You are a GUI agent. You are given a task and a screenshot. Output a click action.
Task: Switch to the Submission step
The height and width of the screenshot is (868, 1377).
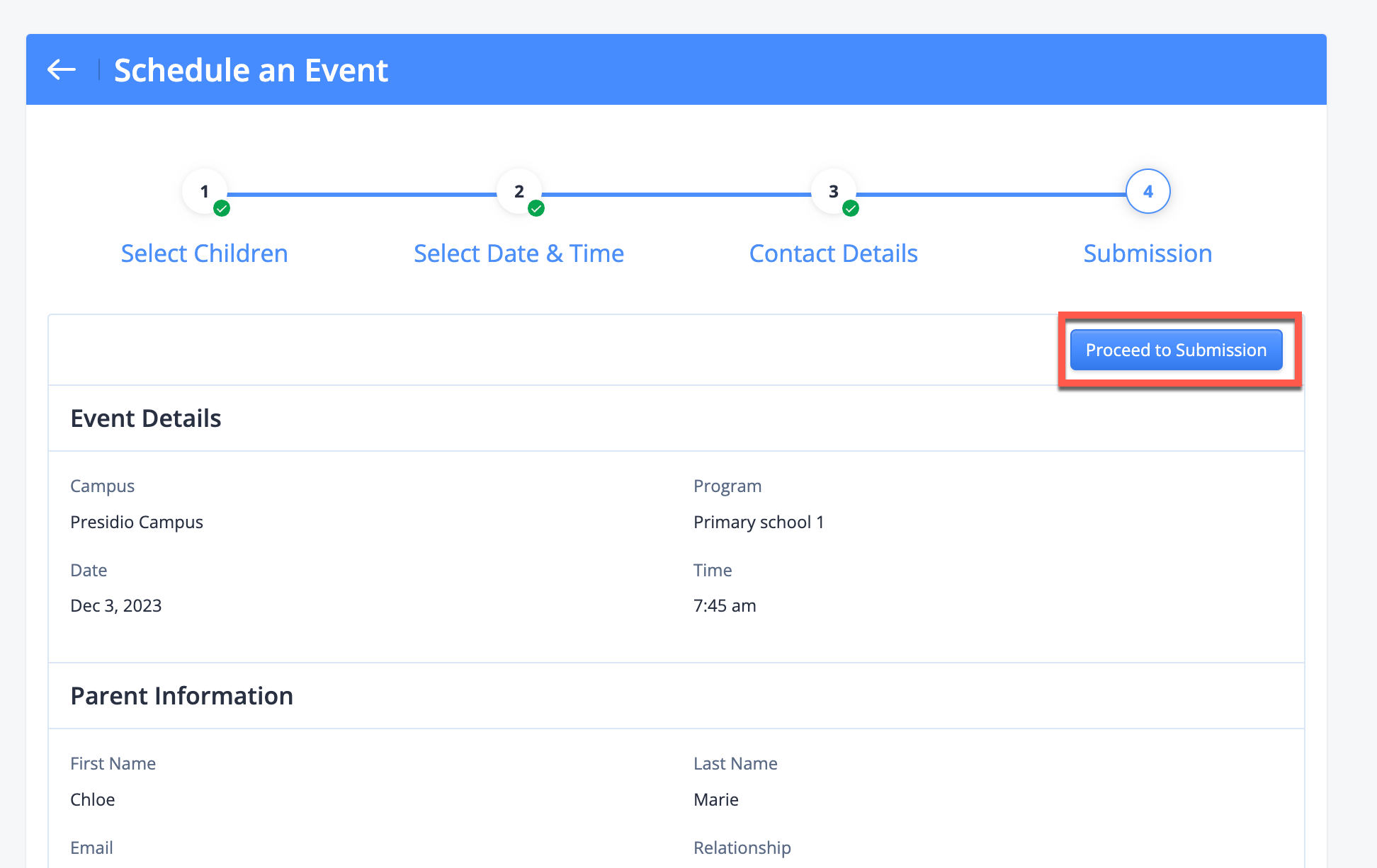[1147, 253]
